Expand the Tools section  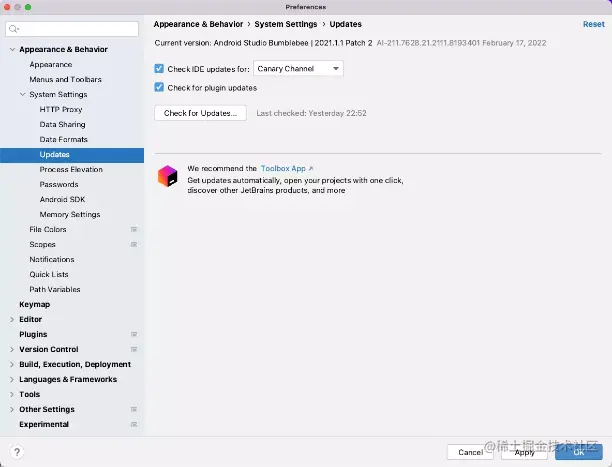coord(12,394)
